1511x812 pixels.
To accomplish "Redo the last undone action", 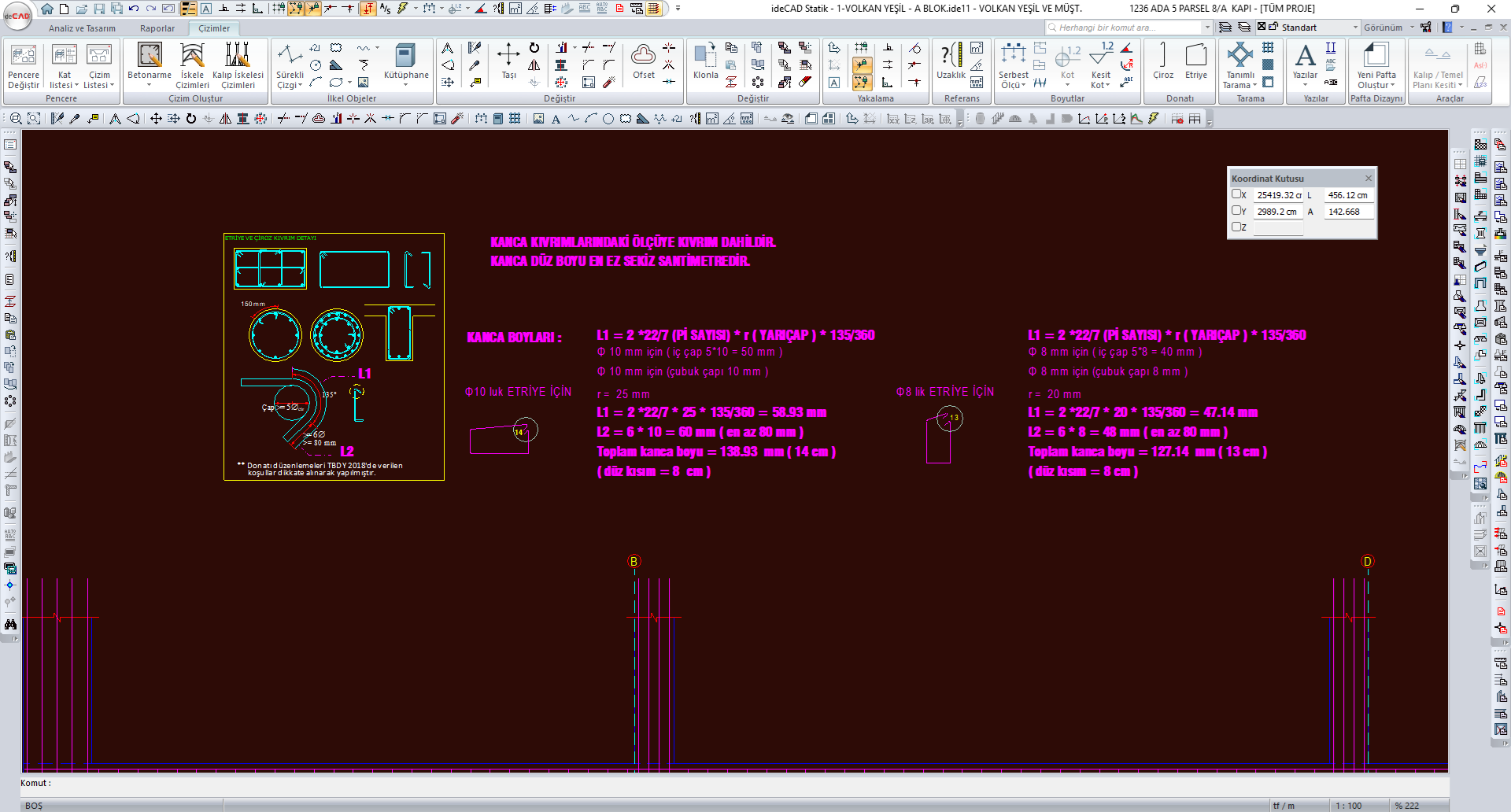I will pos(151,9).
